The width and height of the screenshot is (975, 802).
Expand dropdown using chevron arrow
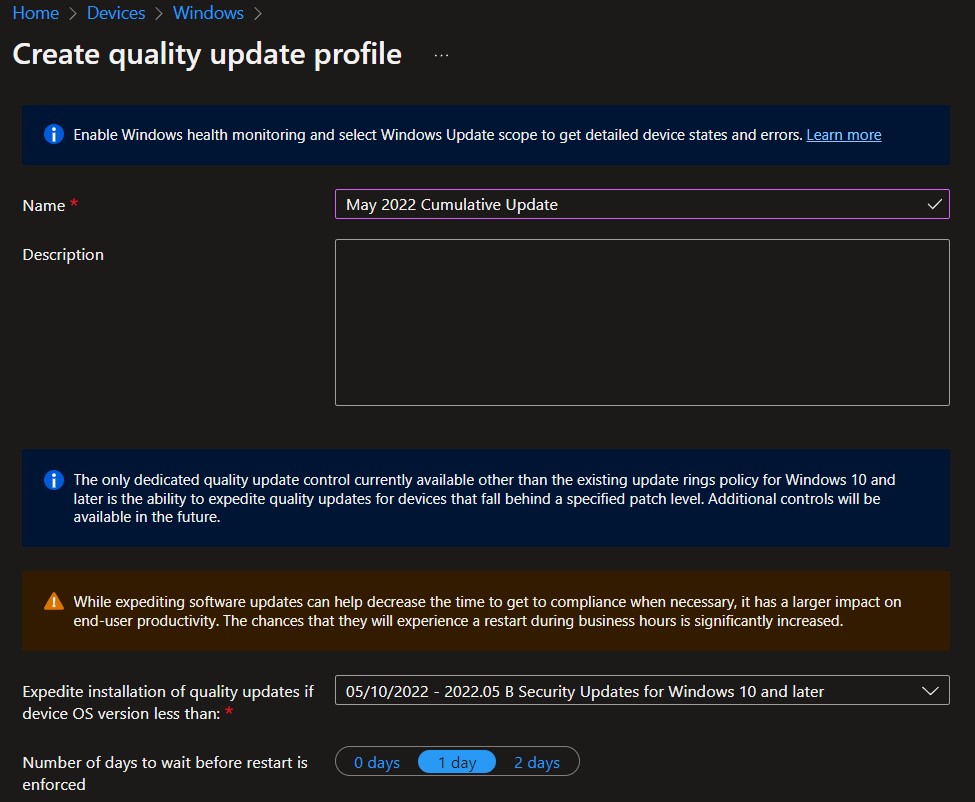click(x=930, y=691)
